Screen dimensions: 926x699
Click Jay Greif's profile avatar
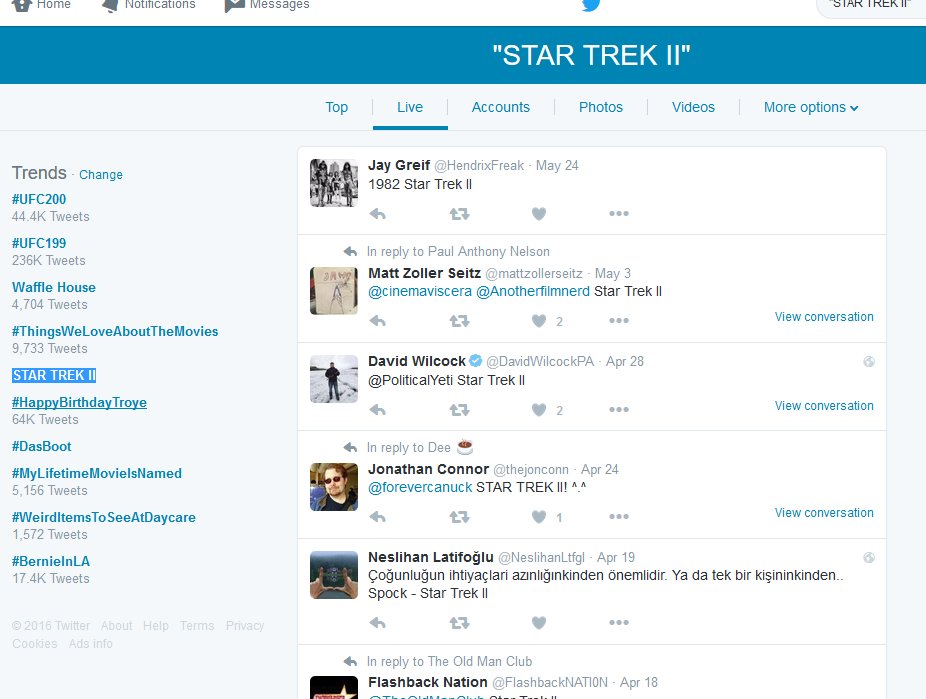[334, 183]
